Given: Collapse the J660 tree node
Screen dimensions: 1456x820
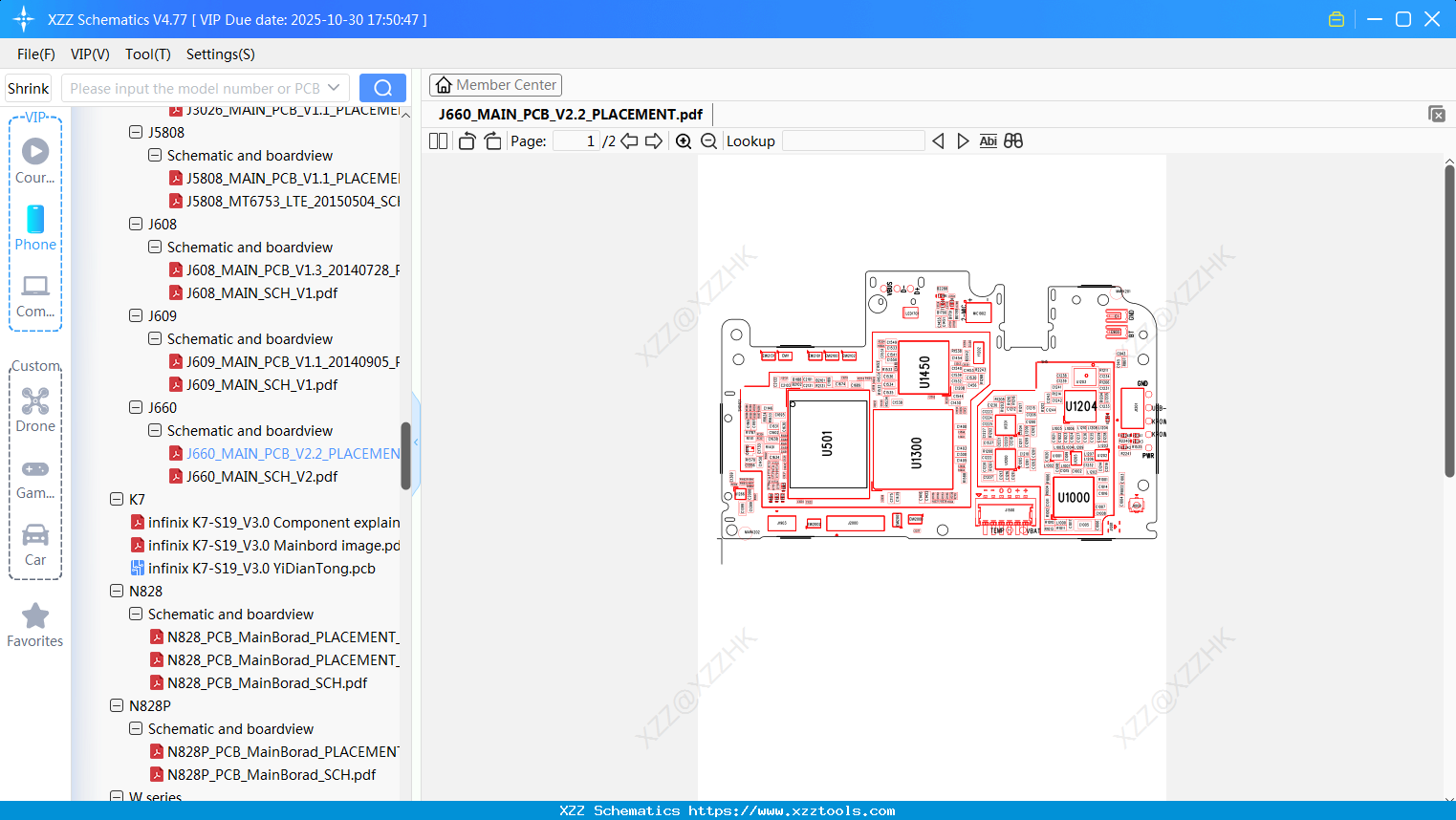Looking at the screenshot, I should [x=136, y=407].
